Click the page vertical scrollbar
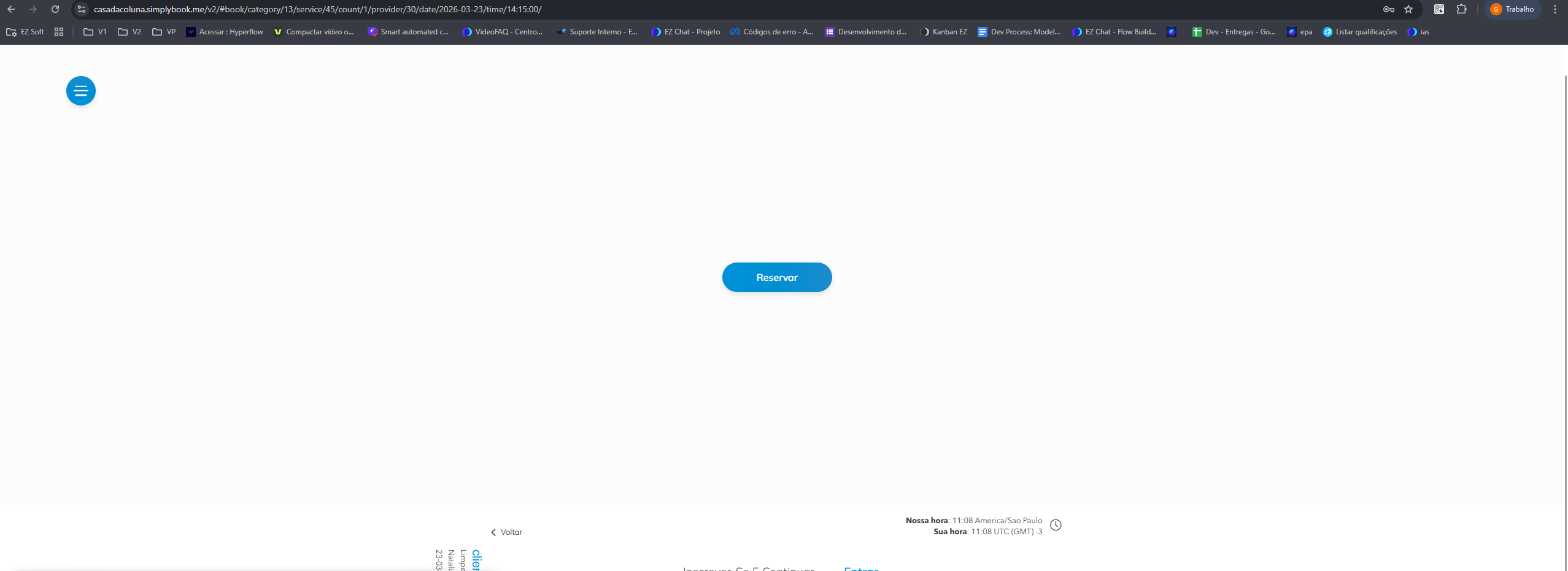 pos(1564,307)
